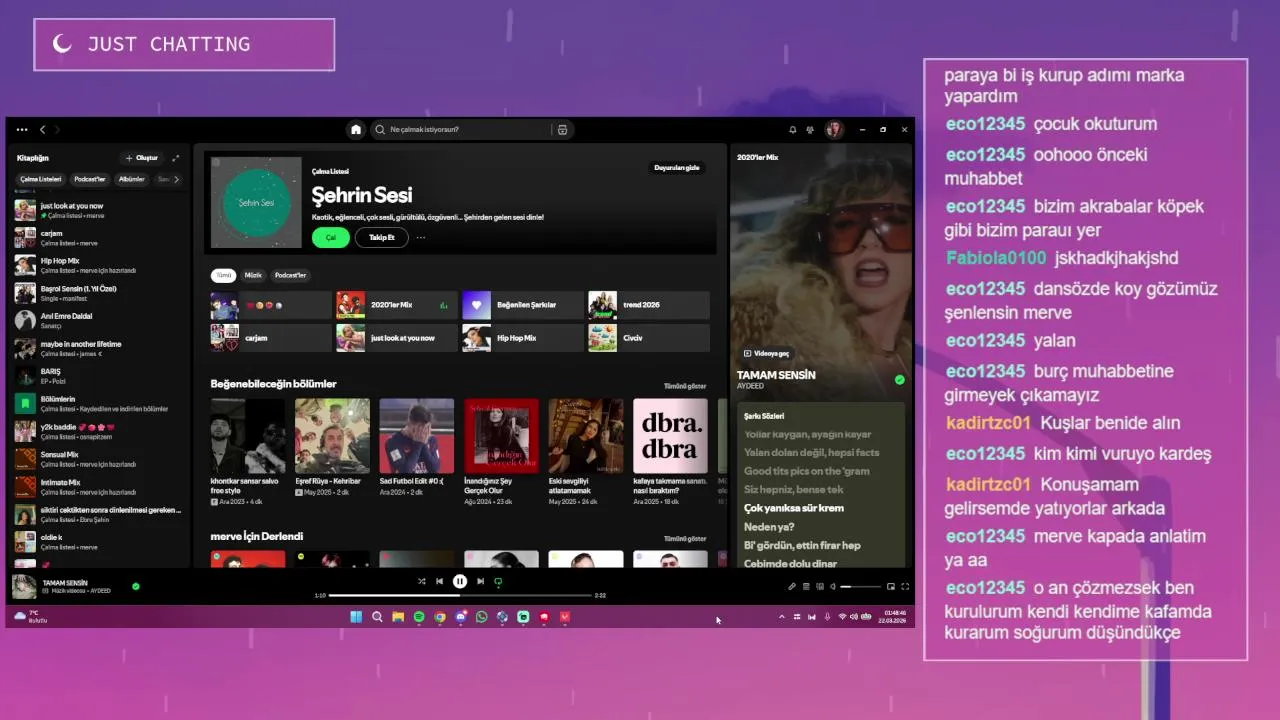Open the browse icon in search bar
Image resolution: width=1280 pixels, height=720 pixels.
(562, 130)
